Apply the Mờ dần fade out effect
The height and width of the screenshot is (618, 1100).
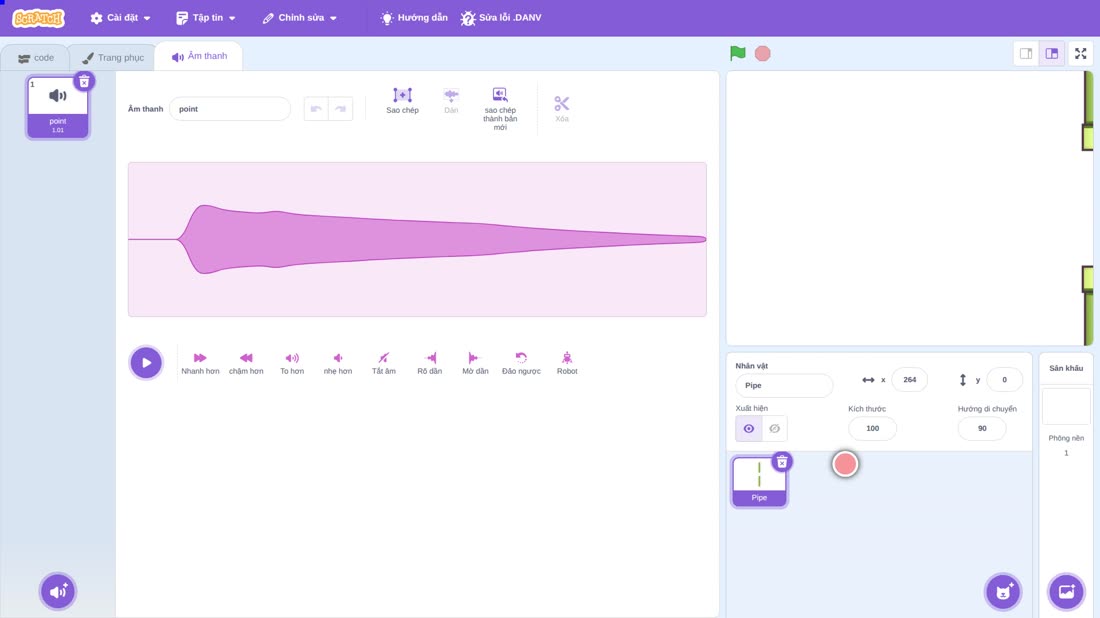point(475,363)
